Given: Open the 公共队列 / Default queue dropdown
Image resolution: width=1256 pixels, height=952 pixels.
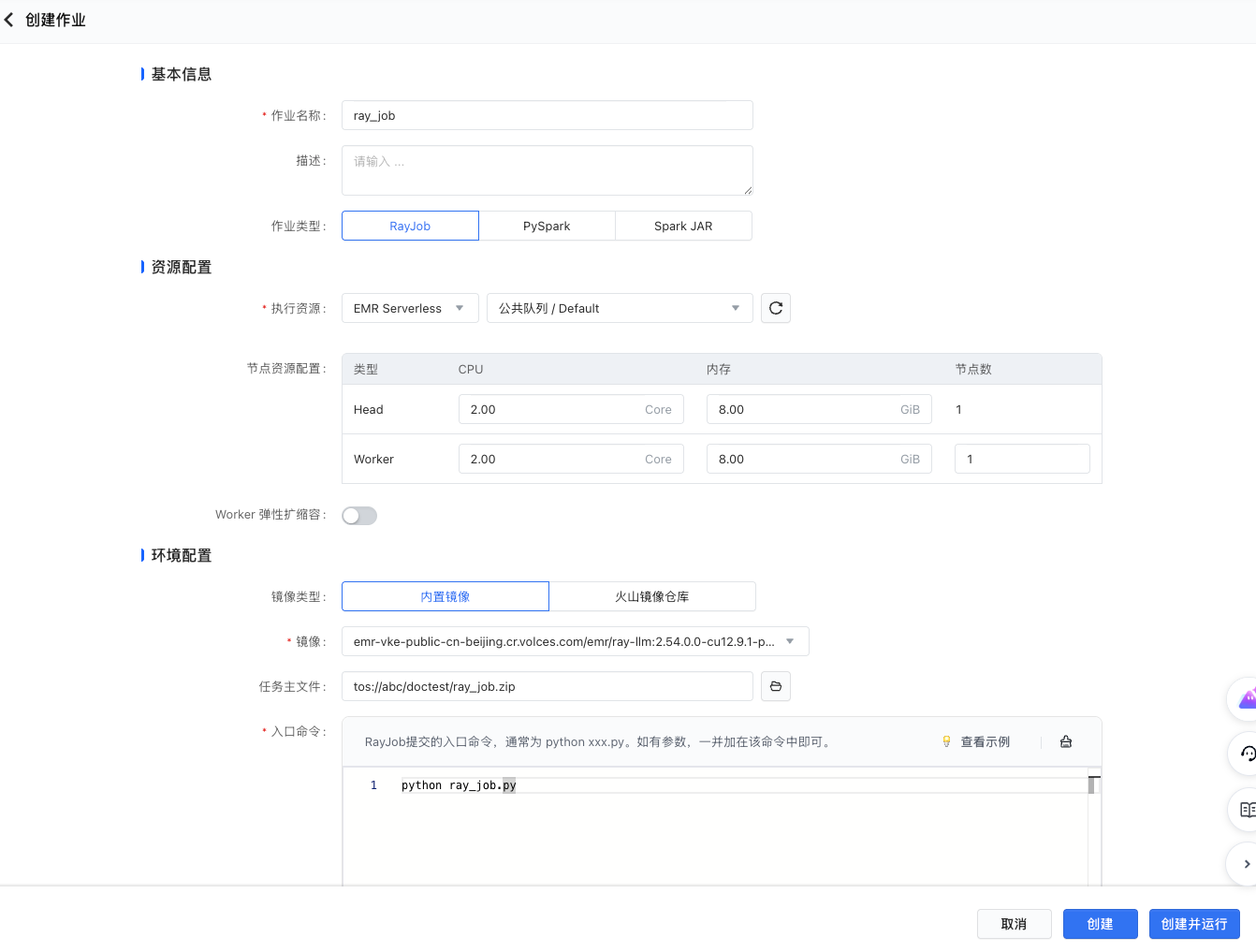Looking at the screenshot, I should point(620,308).
